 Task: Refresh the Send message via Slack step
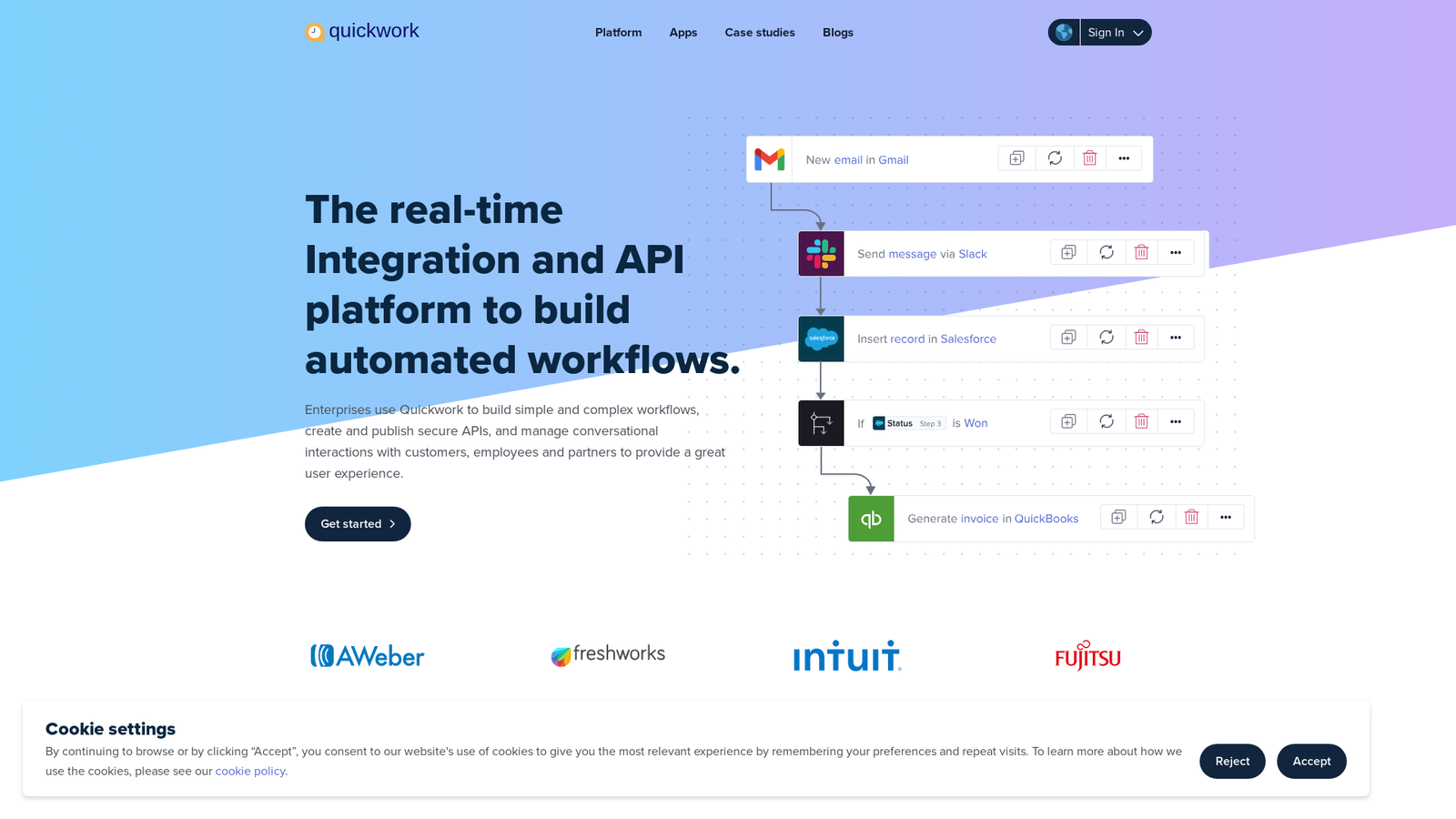[1107, 252]
